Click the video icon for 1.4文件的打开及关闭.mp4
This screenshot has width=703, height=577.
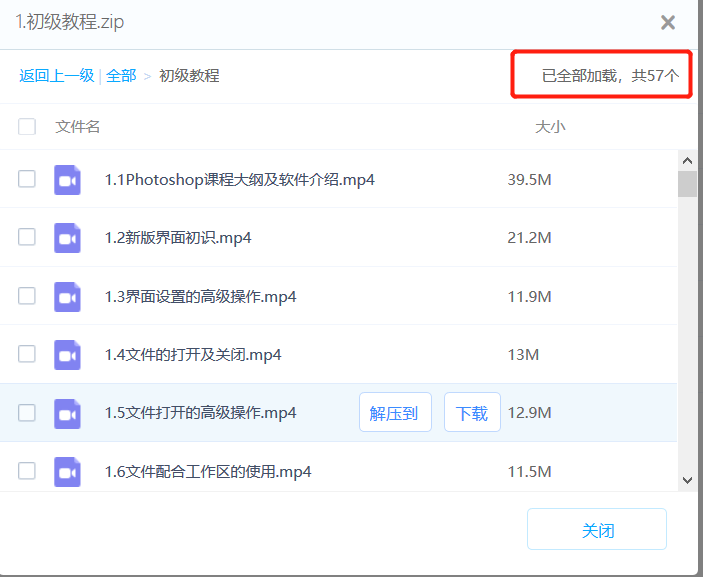(67, 355)
